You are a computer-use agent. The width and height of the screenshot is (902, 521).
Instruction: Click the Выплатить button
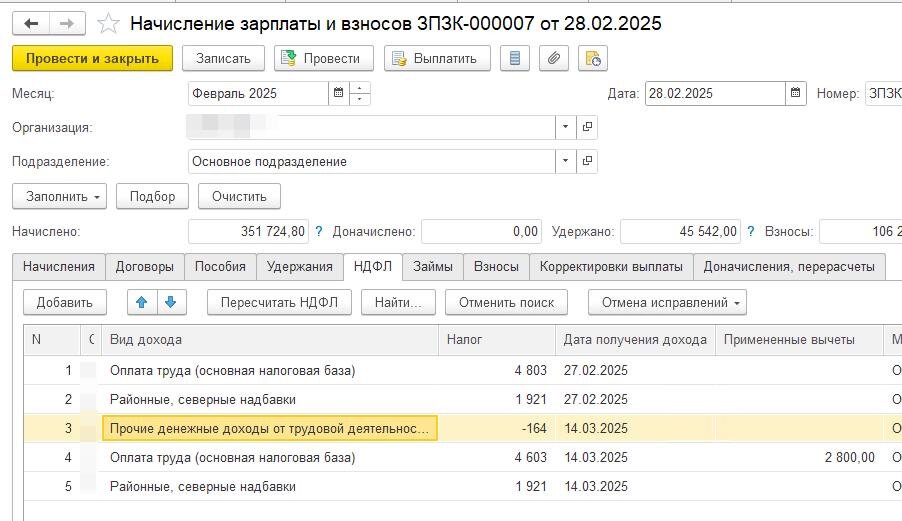pos(437,59)
